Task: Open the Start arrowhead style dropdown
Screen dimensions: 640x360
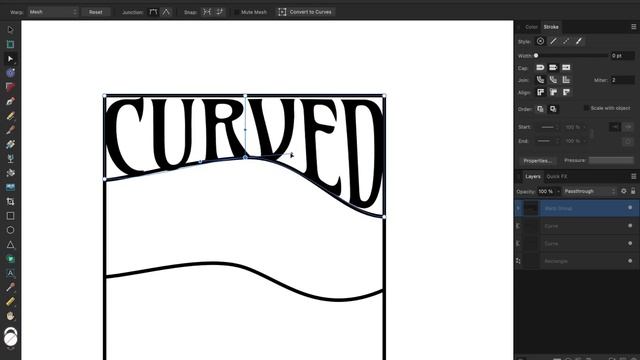Action: click(x=549, y=127)
